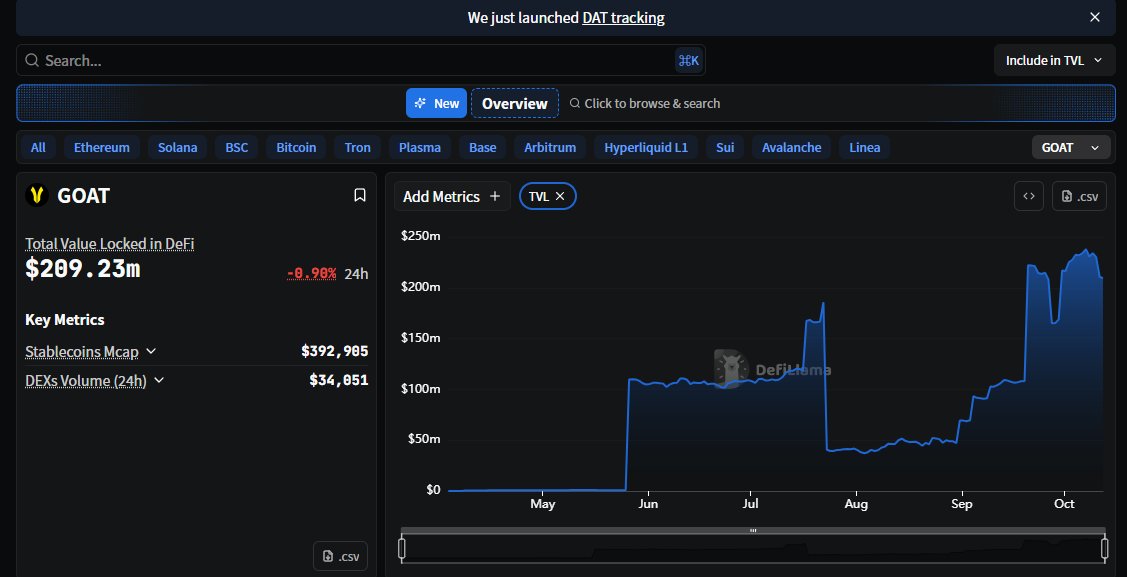Select the Hyperliquid L1 chain filter
The image size is (1127, 577).
(645, 147)
